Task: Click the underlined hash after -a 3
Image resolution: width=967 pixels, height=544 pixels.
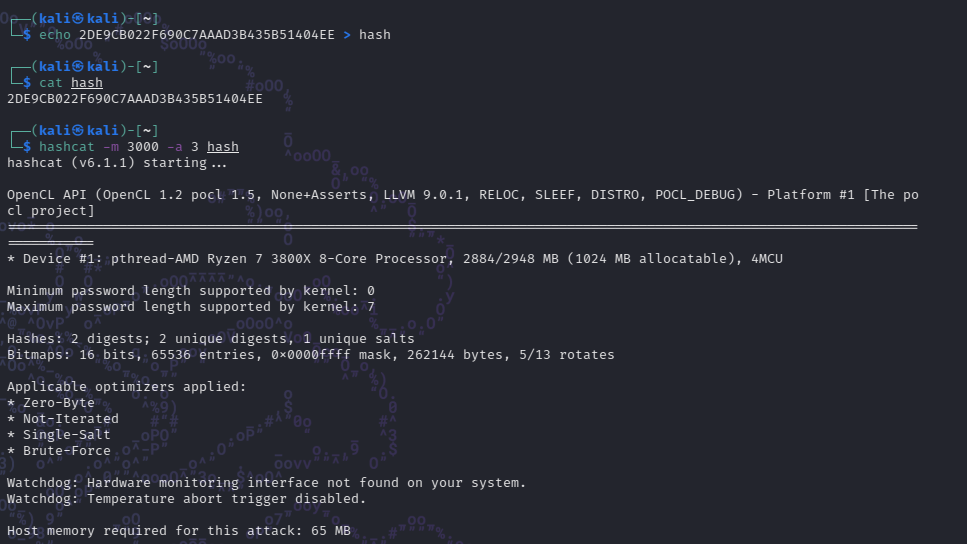Action: point(223,147)
